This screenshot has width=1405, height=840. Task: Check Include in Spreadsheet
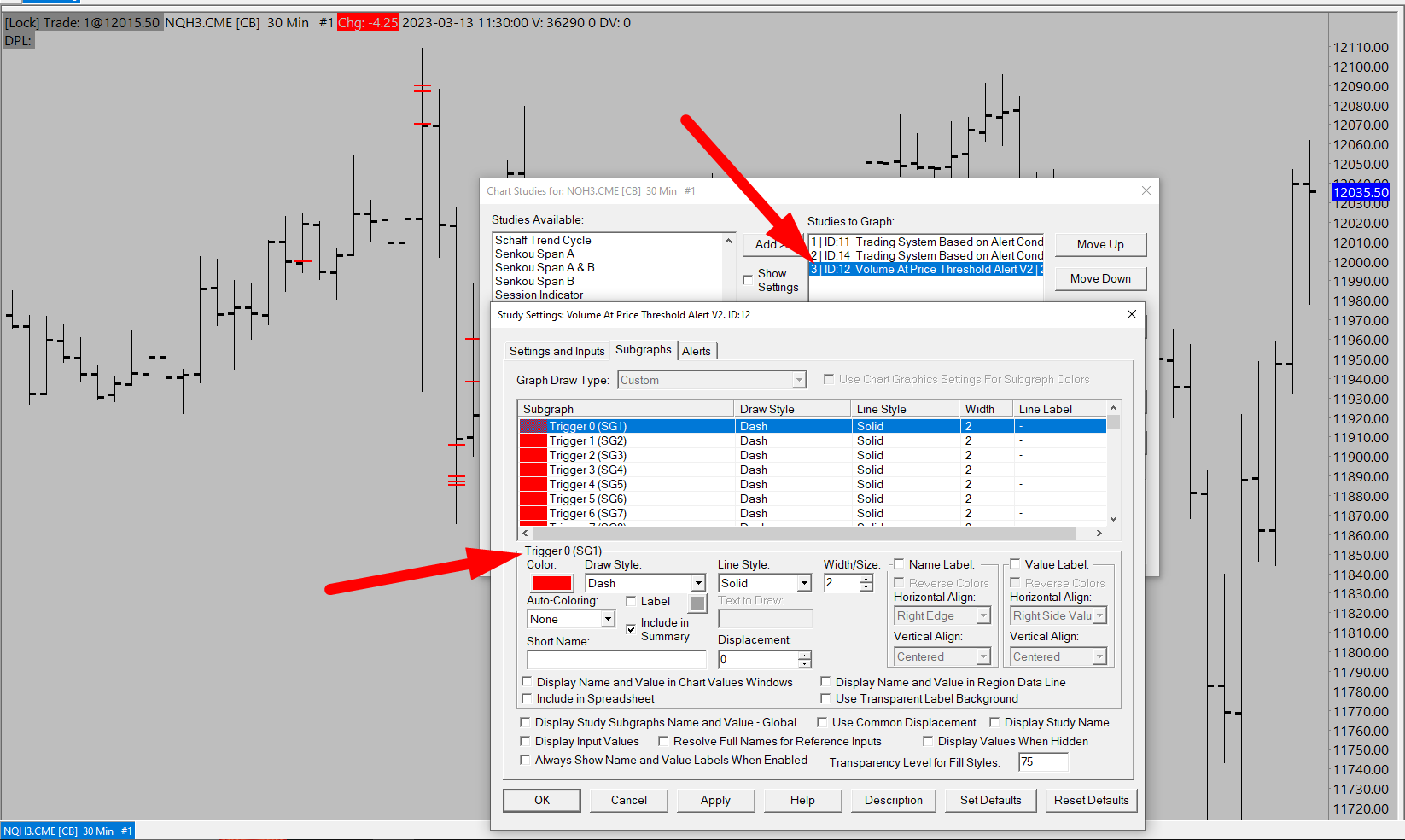click(527, 698)
